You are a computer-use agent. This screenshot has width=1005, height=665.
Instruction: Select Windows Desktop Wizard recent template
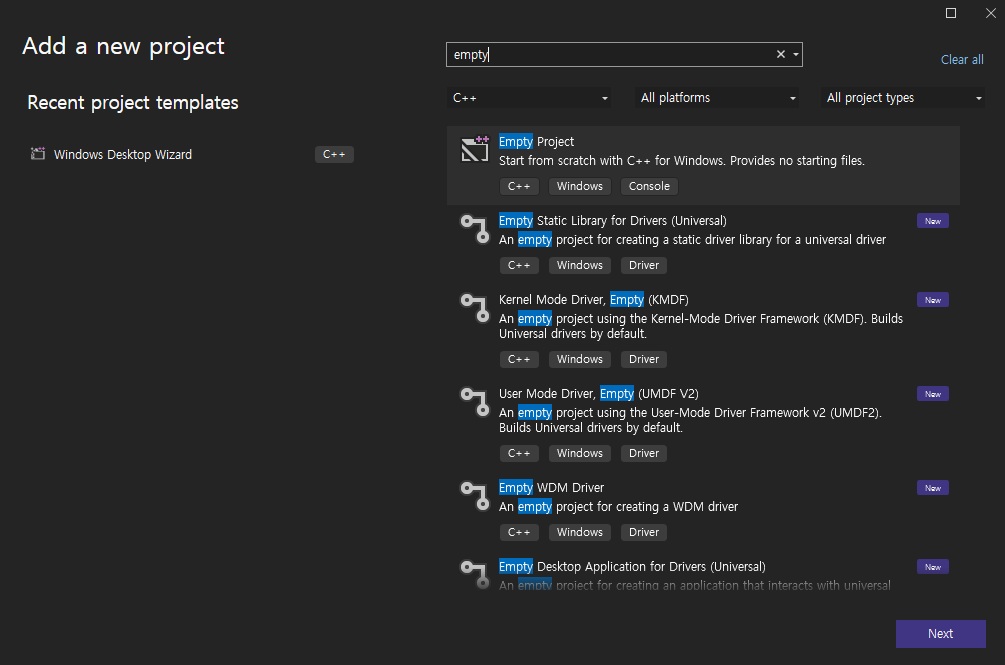coord(123,155)
